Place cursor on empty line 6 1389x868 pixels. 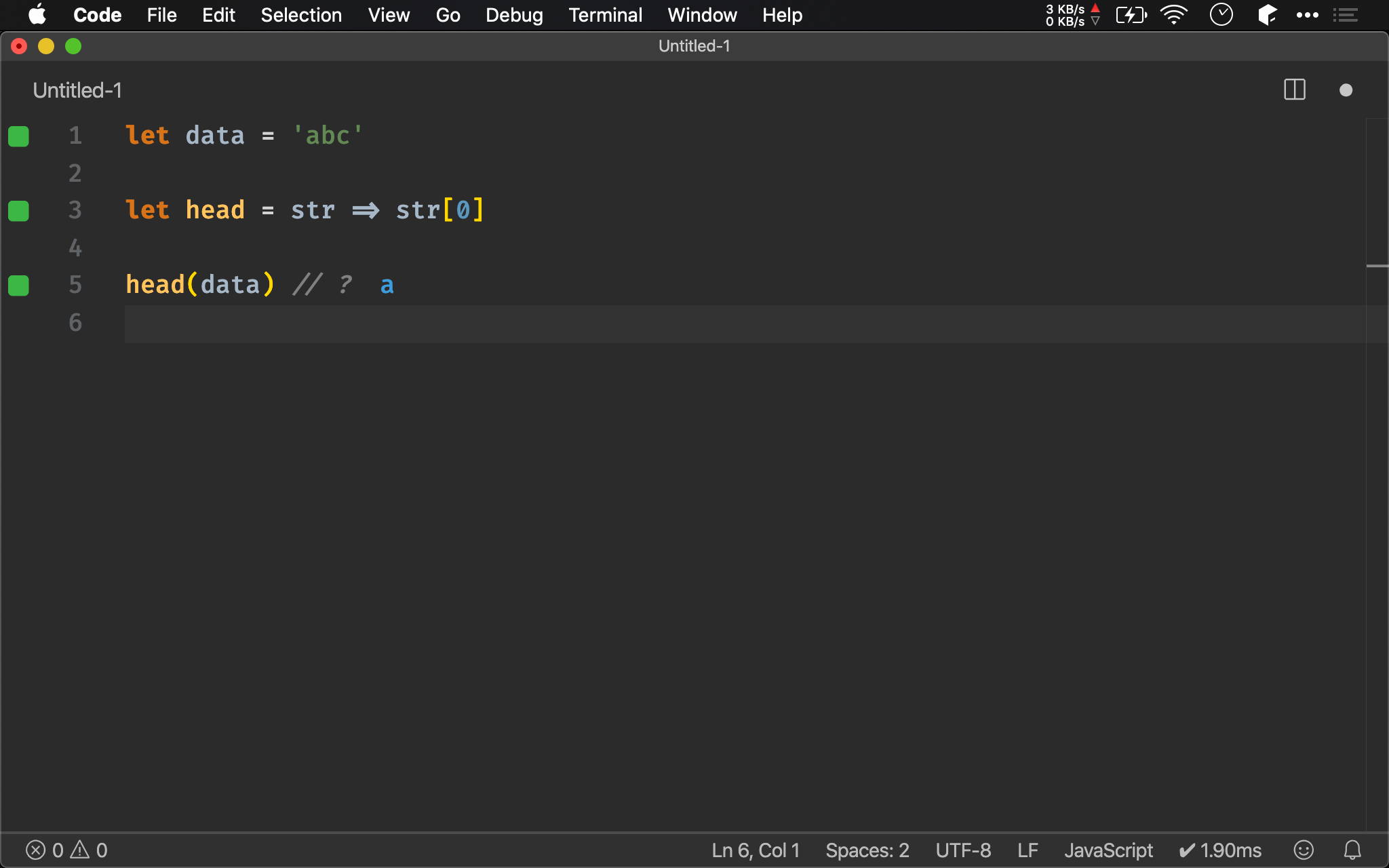pos(745,323)
